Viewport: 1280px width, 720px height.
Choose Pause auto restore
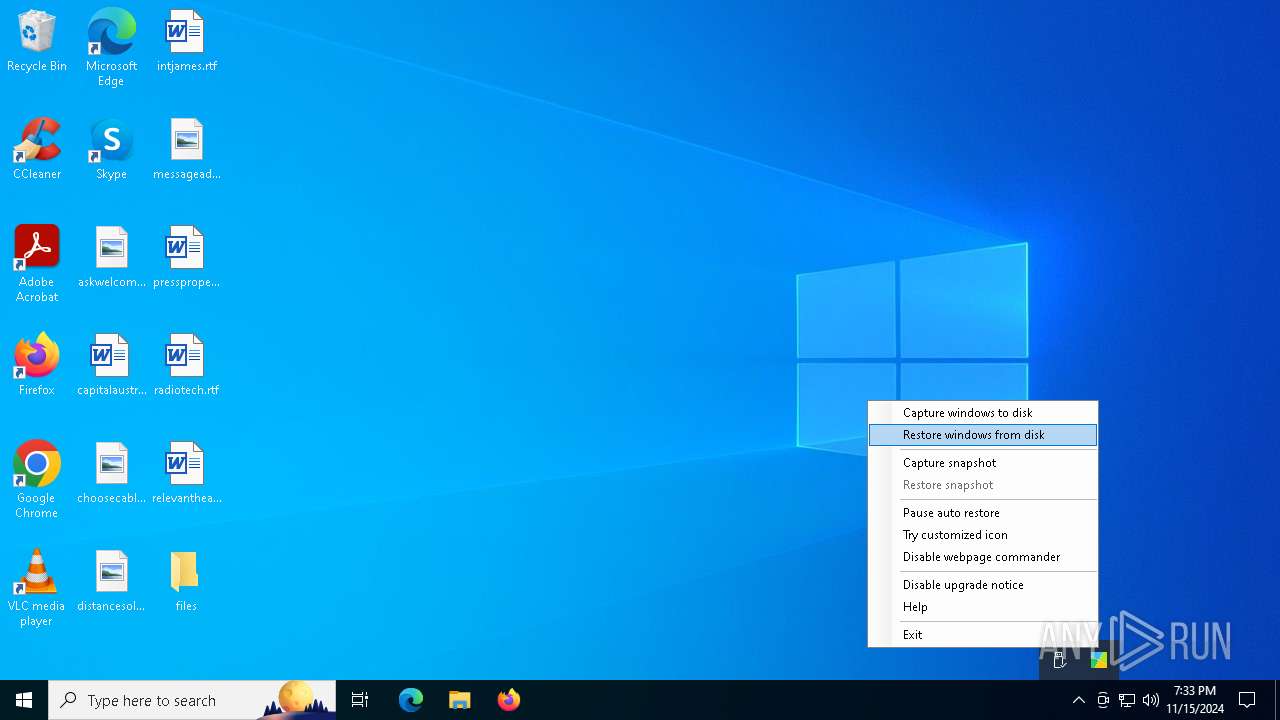click(x=983, y=513)
